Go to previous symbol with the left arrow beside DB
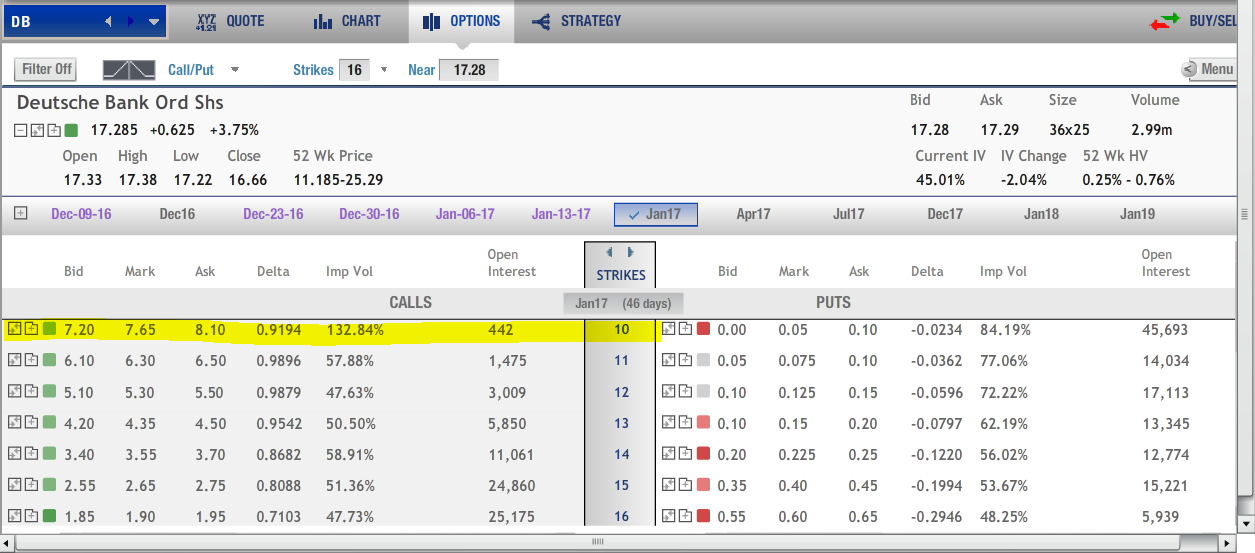The image size is (1255, 553). [x=109, y=21]
